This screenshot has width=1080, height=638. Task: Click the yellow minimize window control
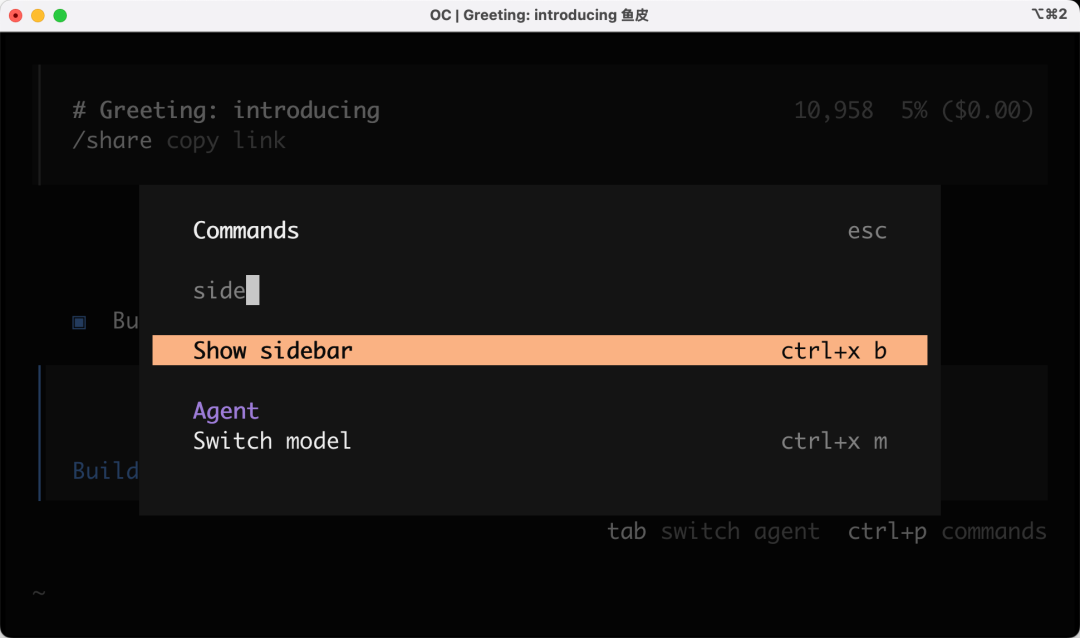[39, 16]
